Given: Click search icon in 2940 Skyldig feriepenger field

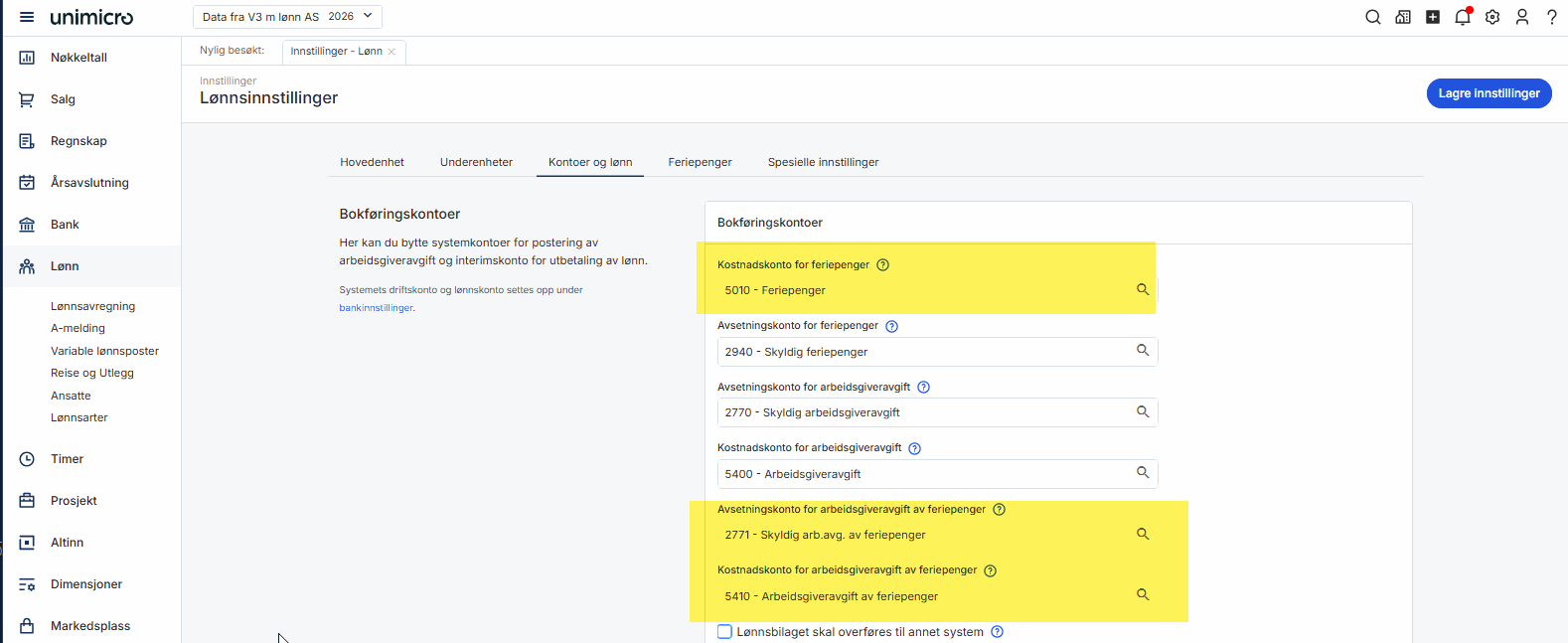Looking at the screenshot, I should click(x=1143, y=351).
